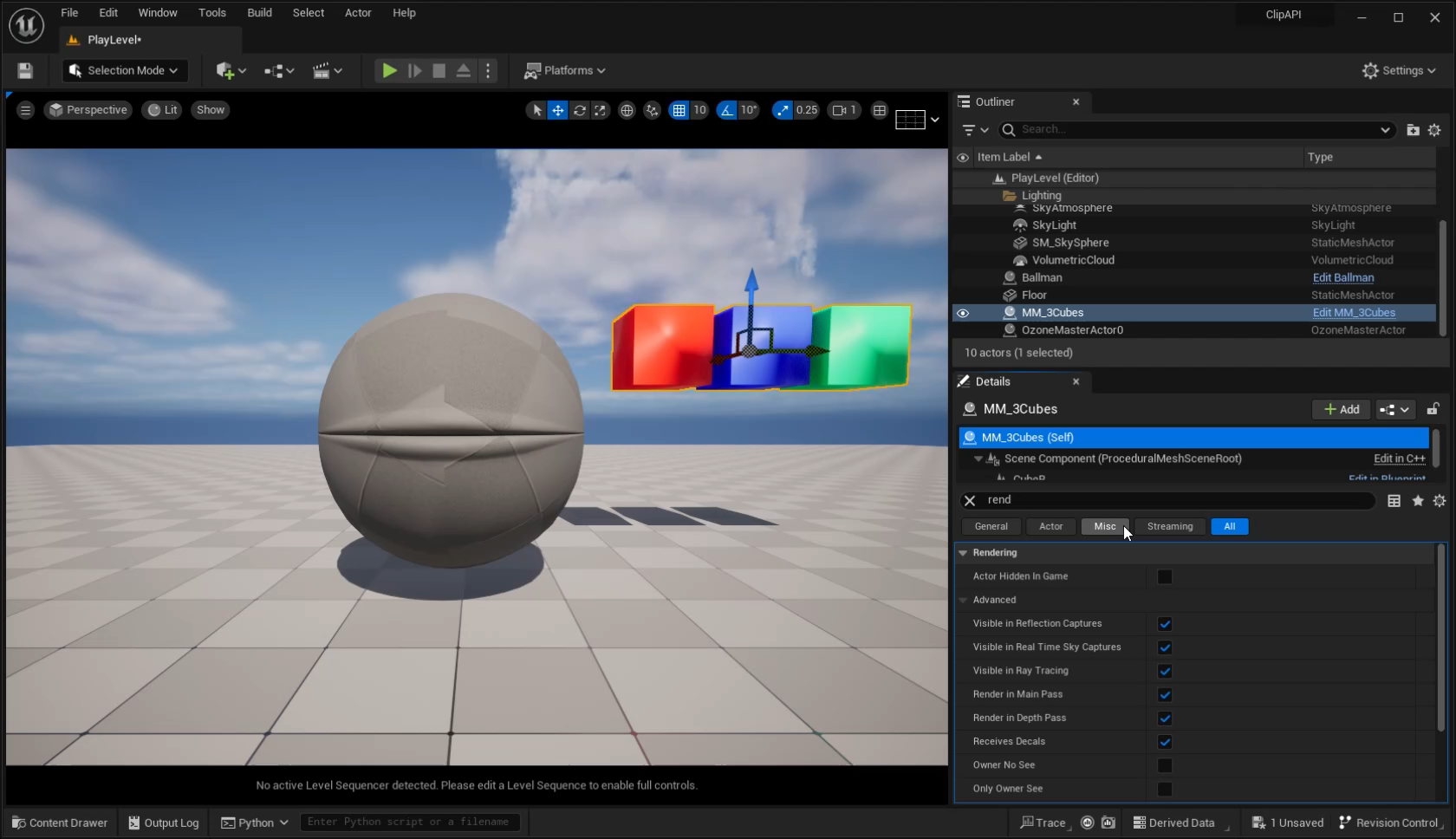The image size is (1456, 839).
Task: Toggle rotation snapping angle icon
Action: (x=726, y=110)
